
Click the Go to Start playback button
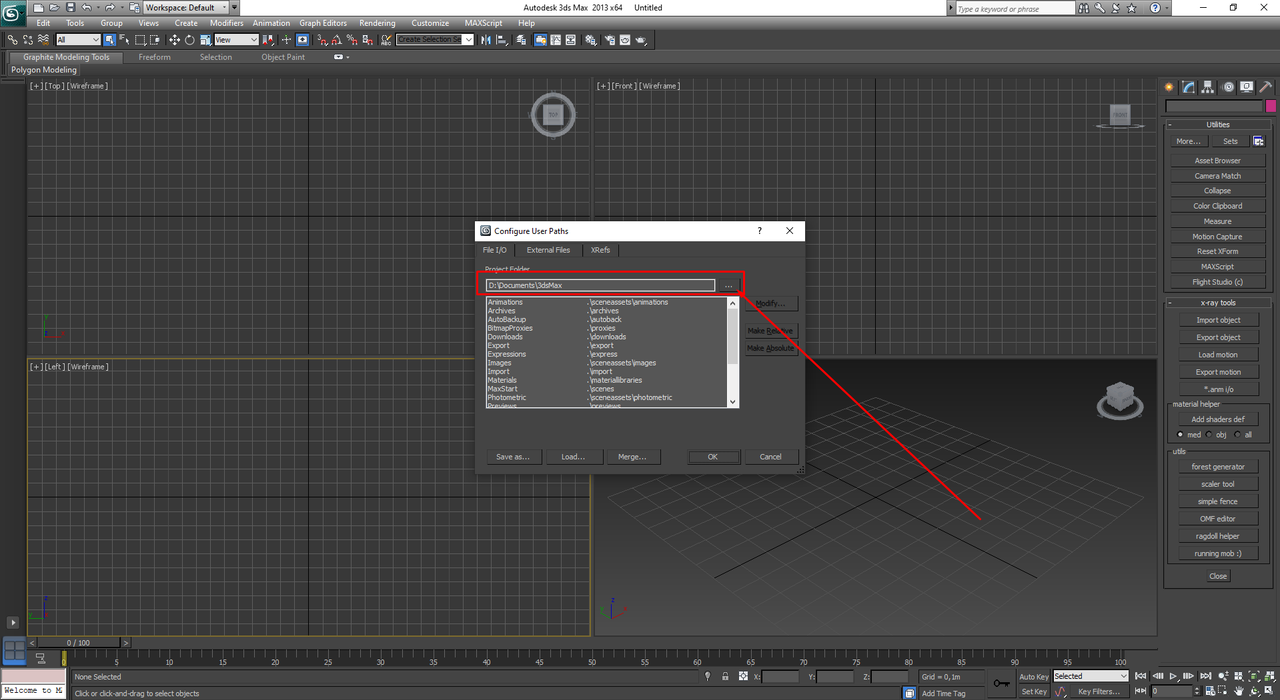pos(1140,676)
